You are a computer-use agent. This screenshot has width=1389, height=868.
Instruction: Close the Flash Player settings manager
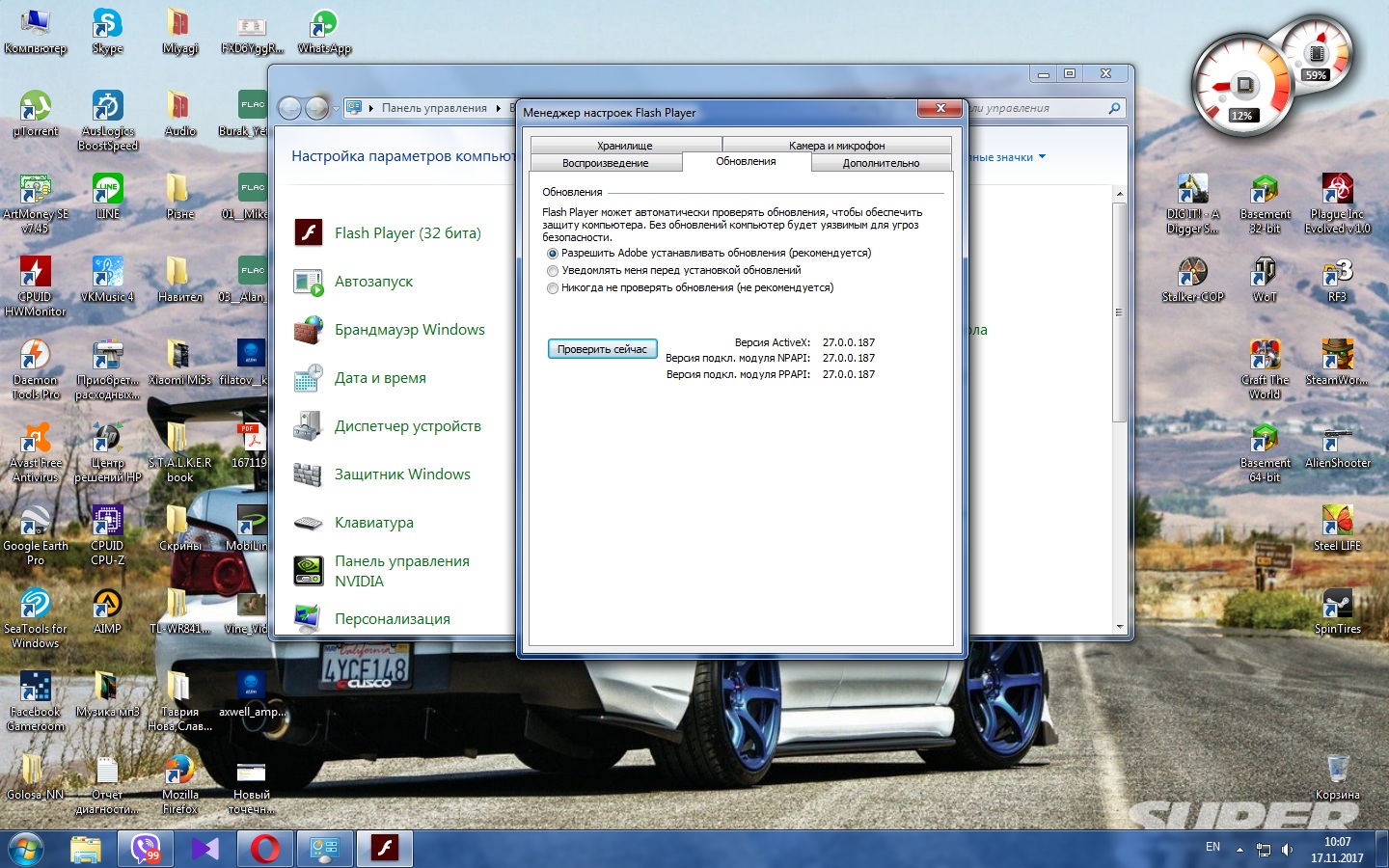[940, 108]
